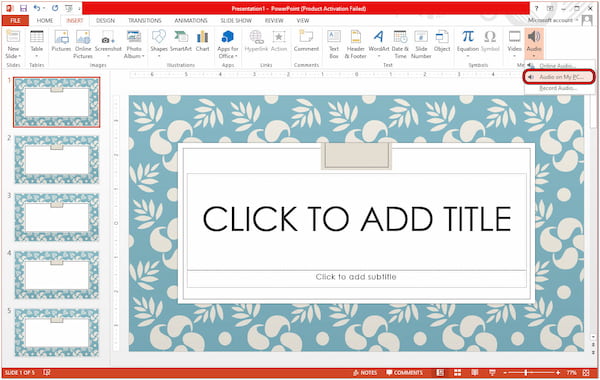
Task: Open the Shapes gallery
Action: coord(159,44)
